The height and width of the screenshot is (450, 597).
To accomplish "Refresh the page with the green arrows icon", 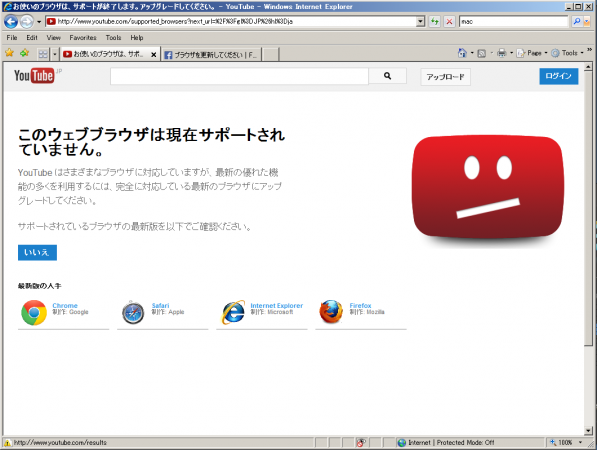I will (434, 22).
